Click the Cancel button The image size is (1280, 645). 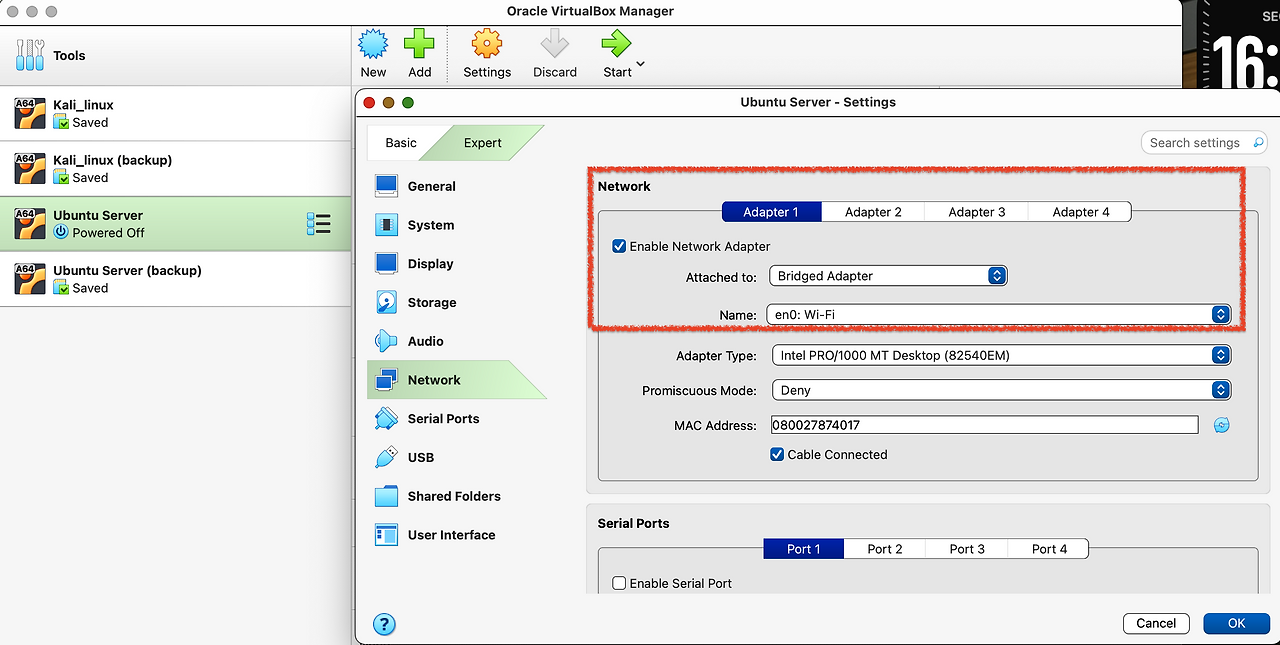click(x=1156, y=623)
